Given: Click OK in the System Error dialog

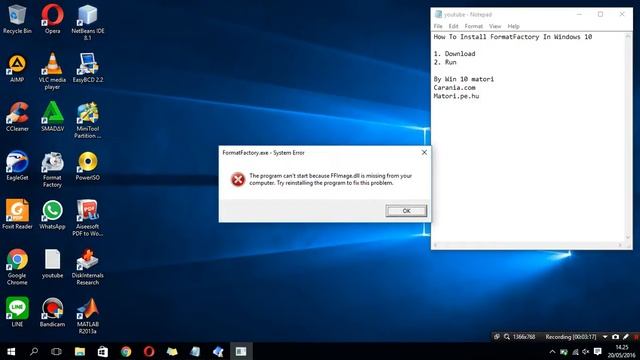Looking at the screenshot, I should click(x=406, y=211).
